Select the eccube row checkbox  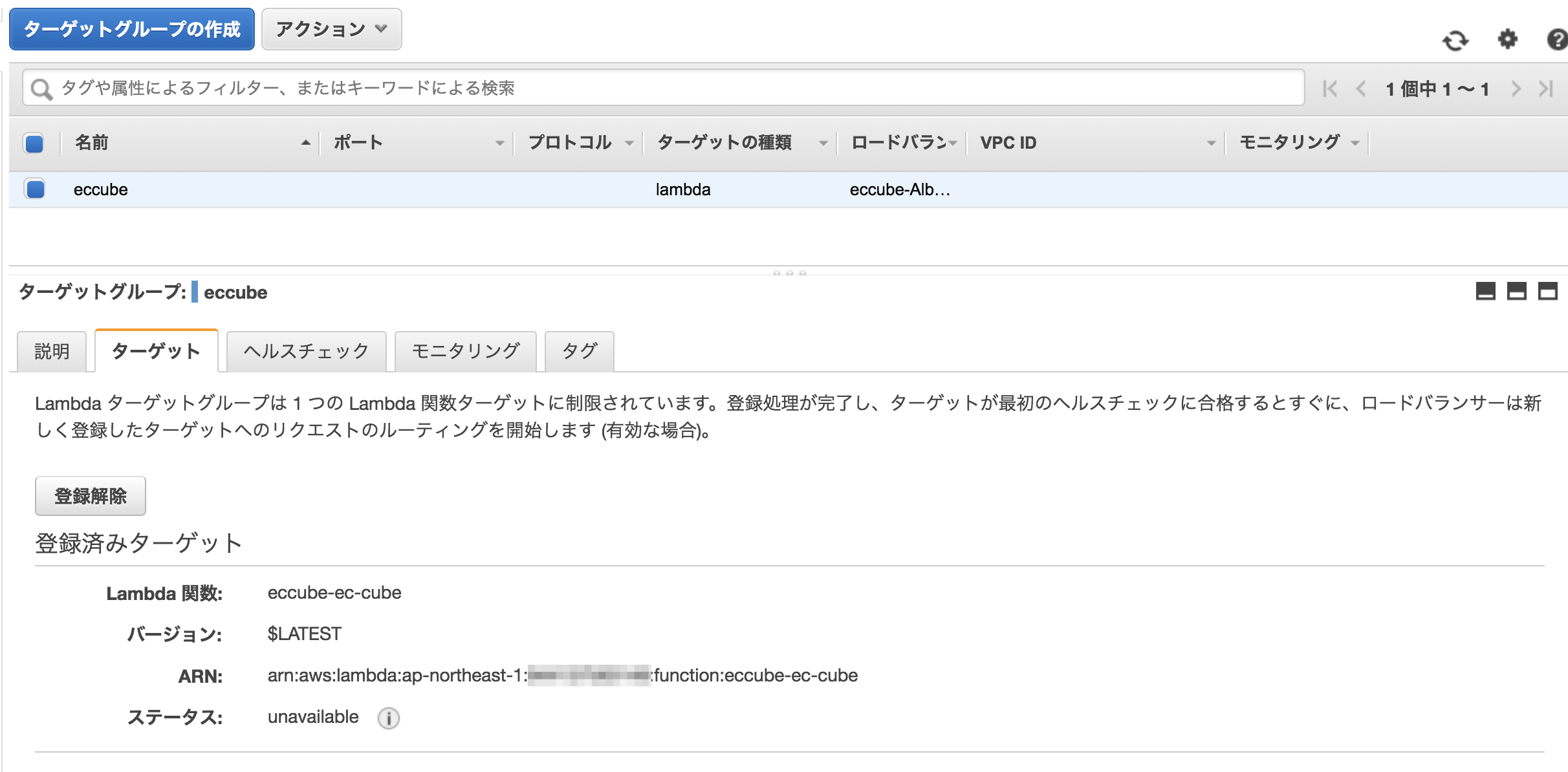[x=35, y=189]
